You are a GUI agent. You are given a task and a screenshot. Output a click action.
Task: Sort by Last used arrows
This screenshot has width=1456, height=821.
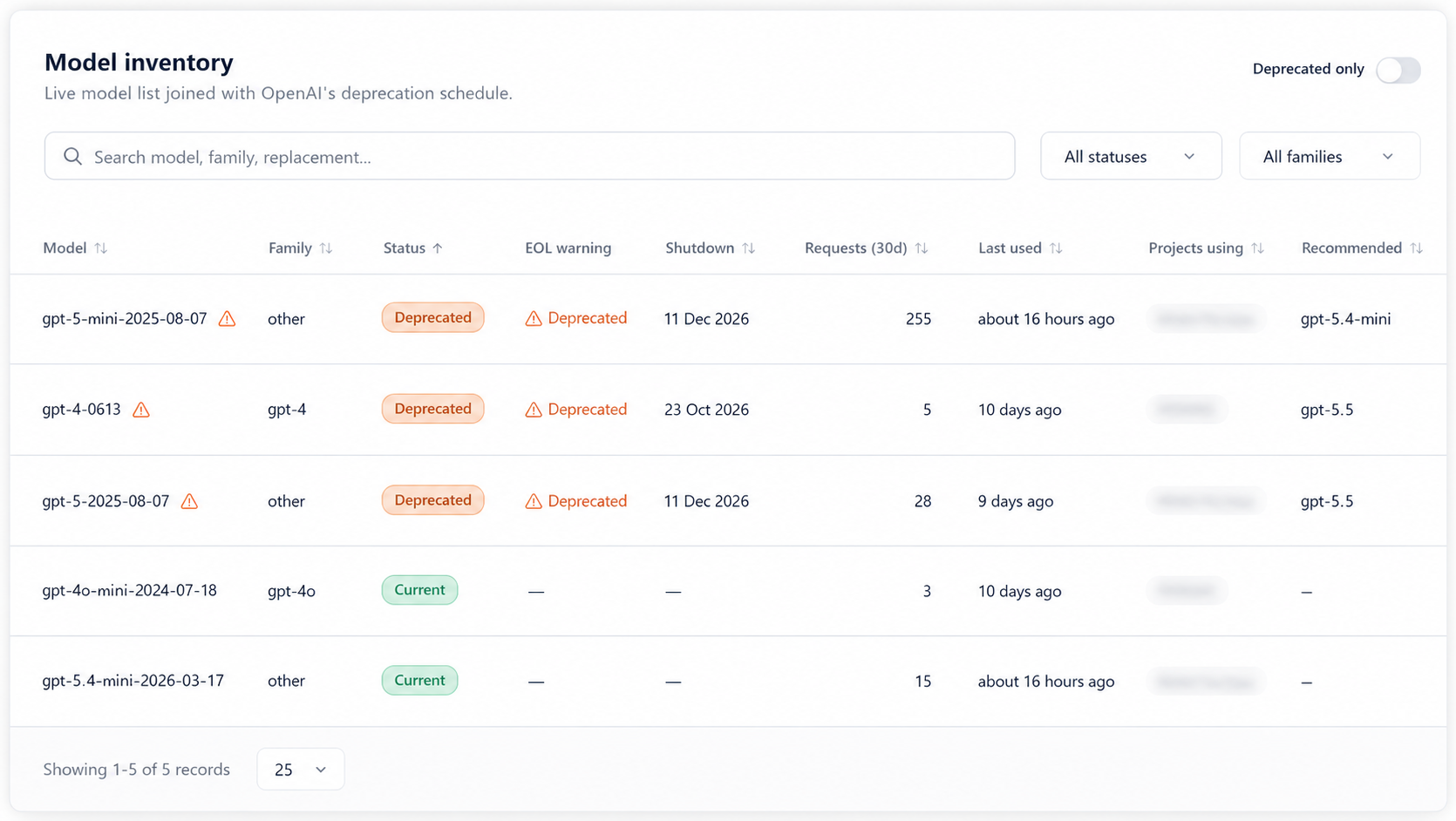tap(1056, 248)
